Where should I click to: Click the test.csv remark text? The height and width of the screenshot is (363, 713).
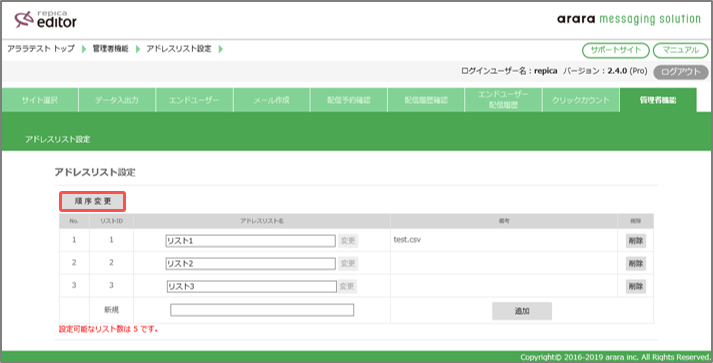click(407, 240)
